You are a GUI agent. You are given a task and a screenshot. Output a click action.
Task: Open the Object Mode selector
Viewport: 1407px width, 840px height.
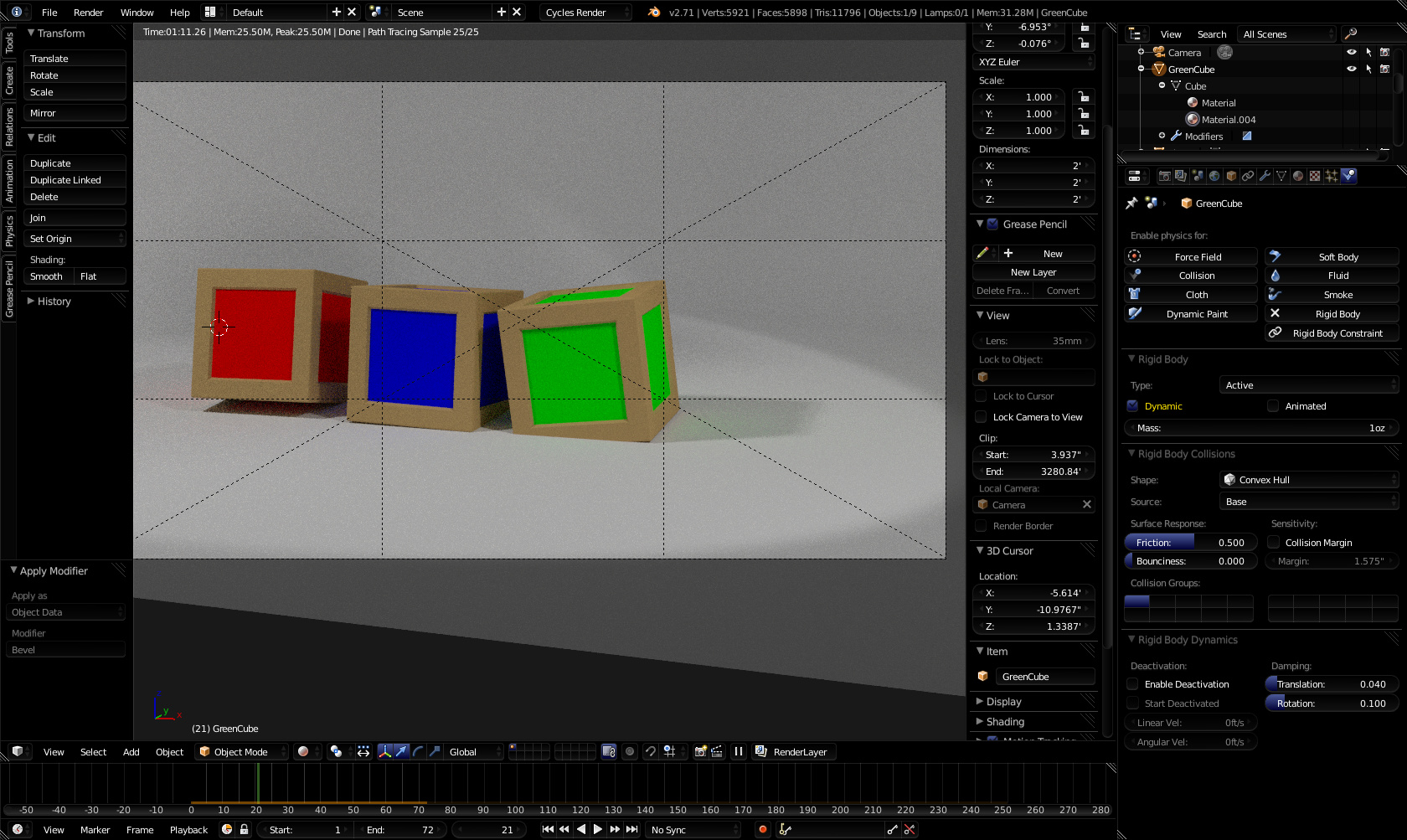pos(241,751)
